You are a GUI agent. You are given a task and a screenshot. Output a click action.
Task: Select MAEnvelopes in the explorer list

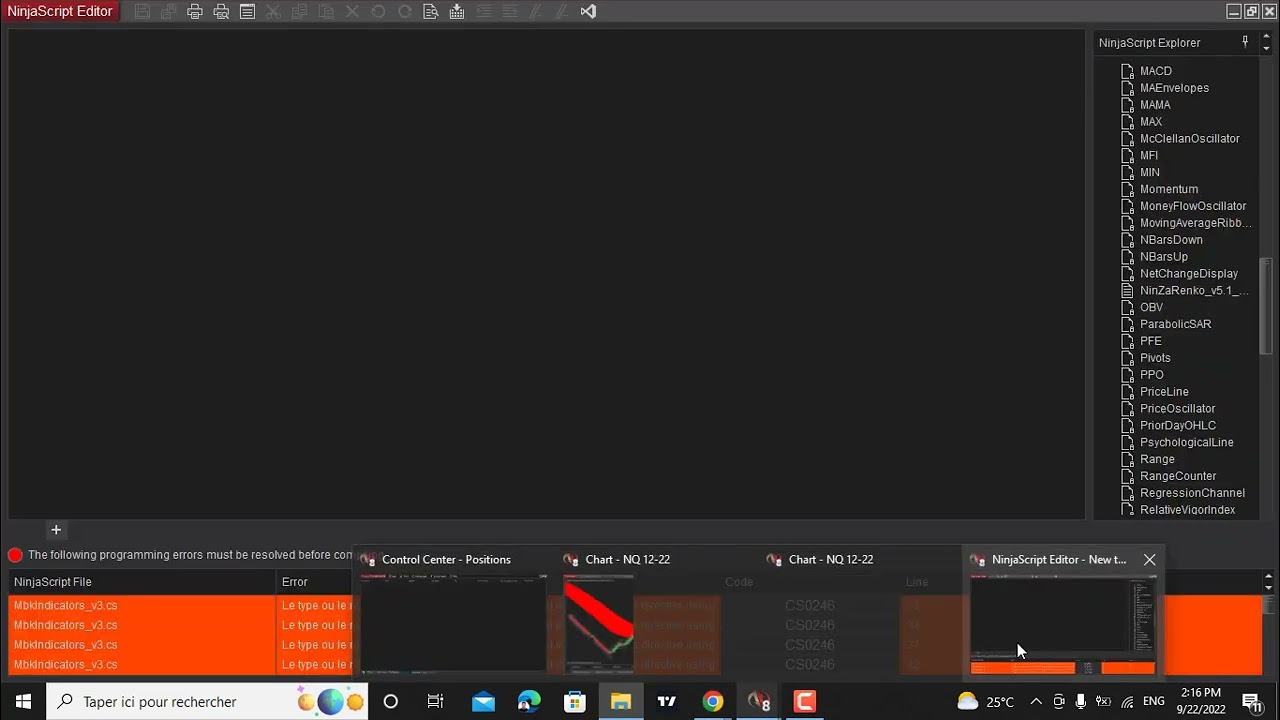click(1174, 88)
